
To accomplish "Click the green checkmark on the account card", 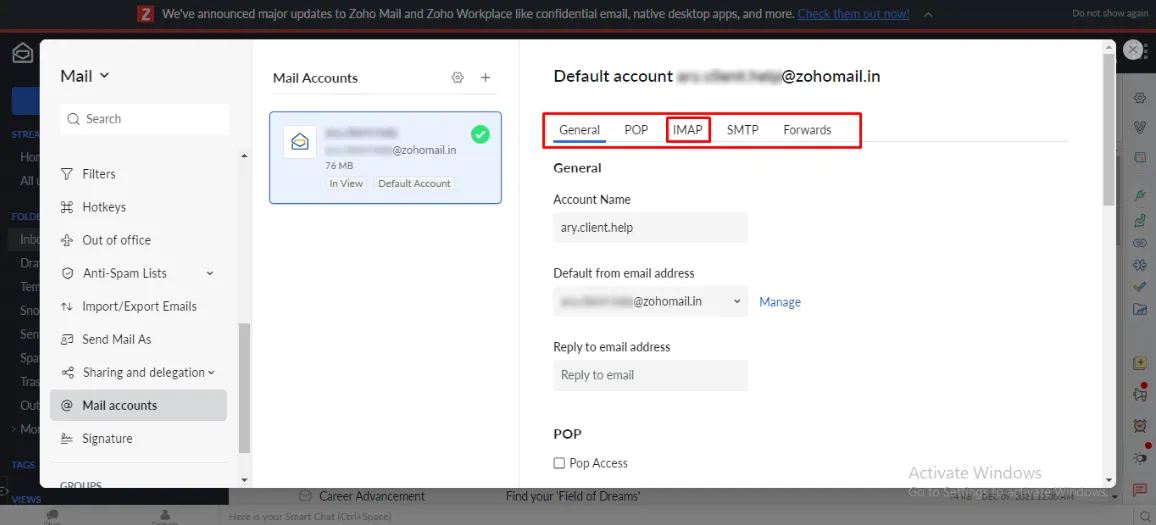I will [480, 134].
